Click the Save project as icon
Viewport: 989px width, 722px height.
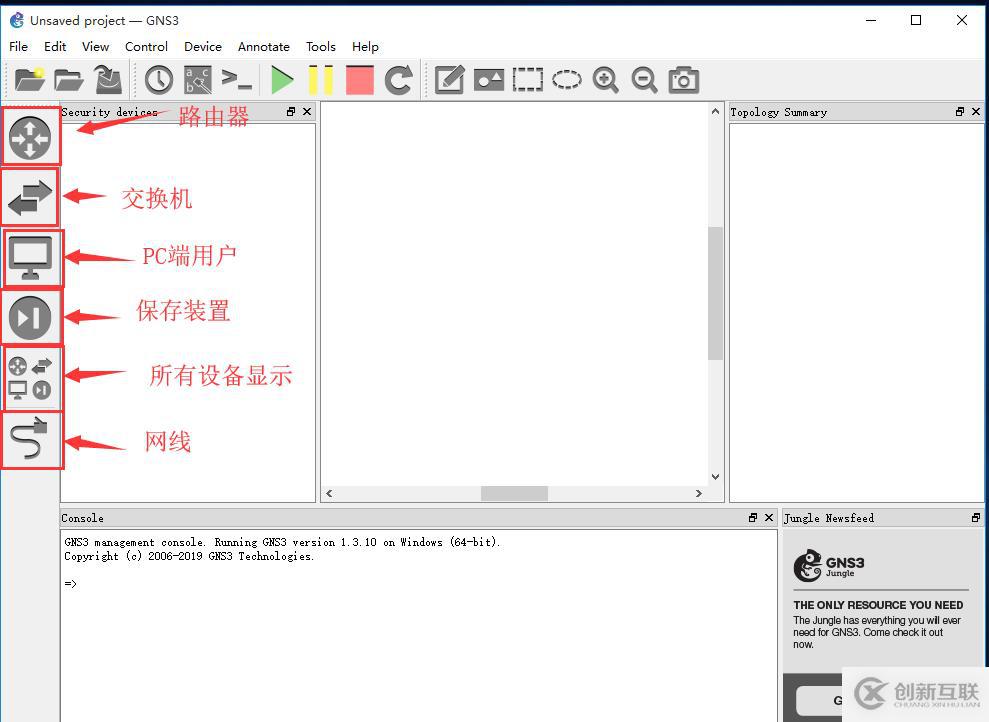pyautogui.click(x=108, y=80)
